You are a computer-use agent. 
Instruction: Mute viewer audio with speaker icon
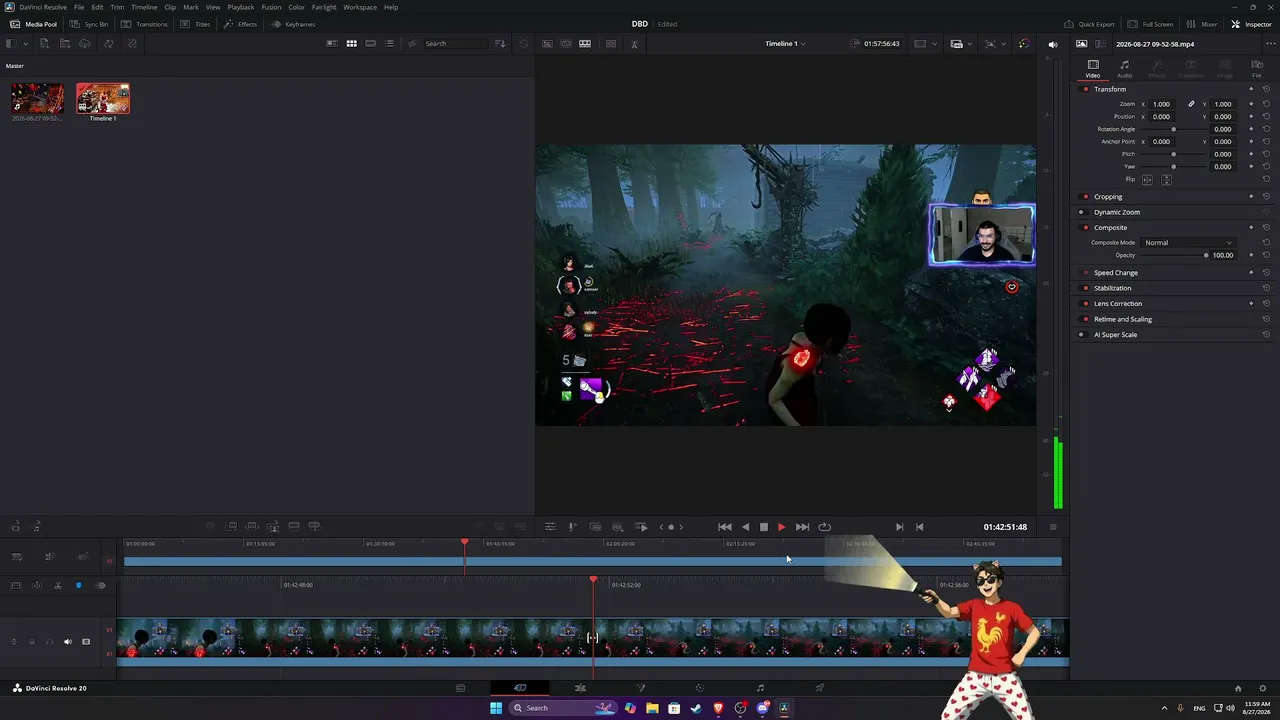(x=1052, y=44)
